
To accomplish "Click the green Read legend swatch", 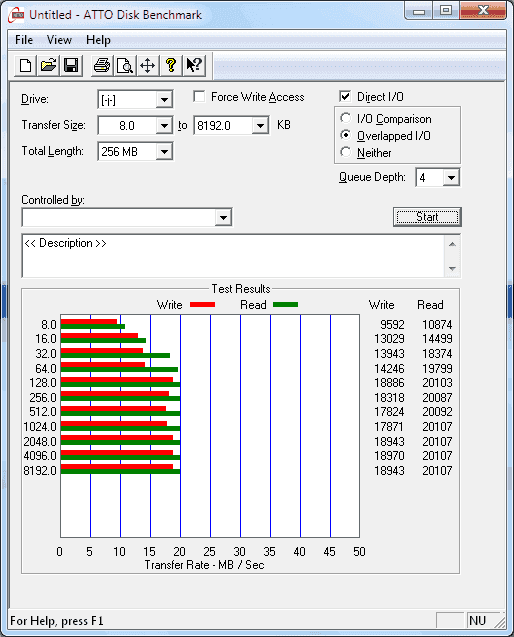I will [x=286, y=305].
